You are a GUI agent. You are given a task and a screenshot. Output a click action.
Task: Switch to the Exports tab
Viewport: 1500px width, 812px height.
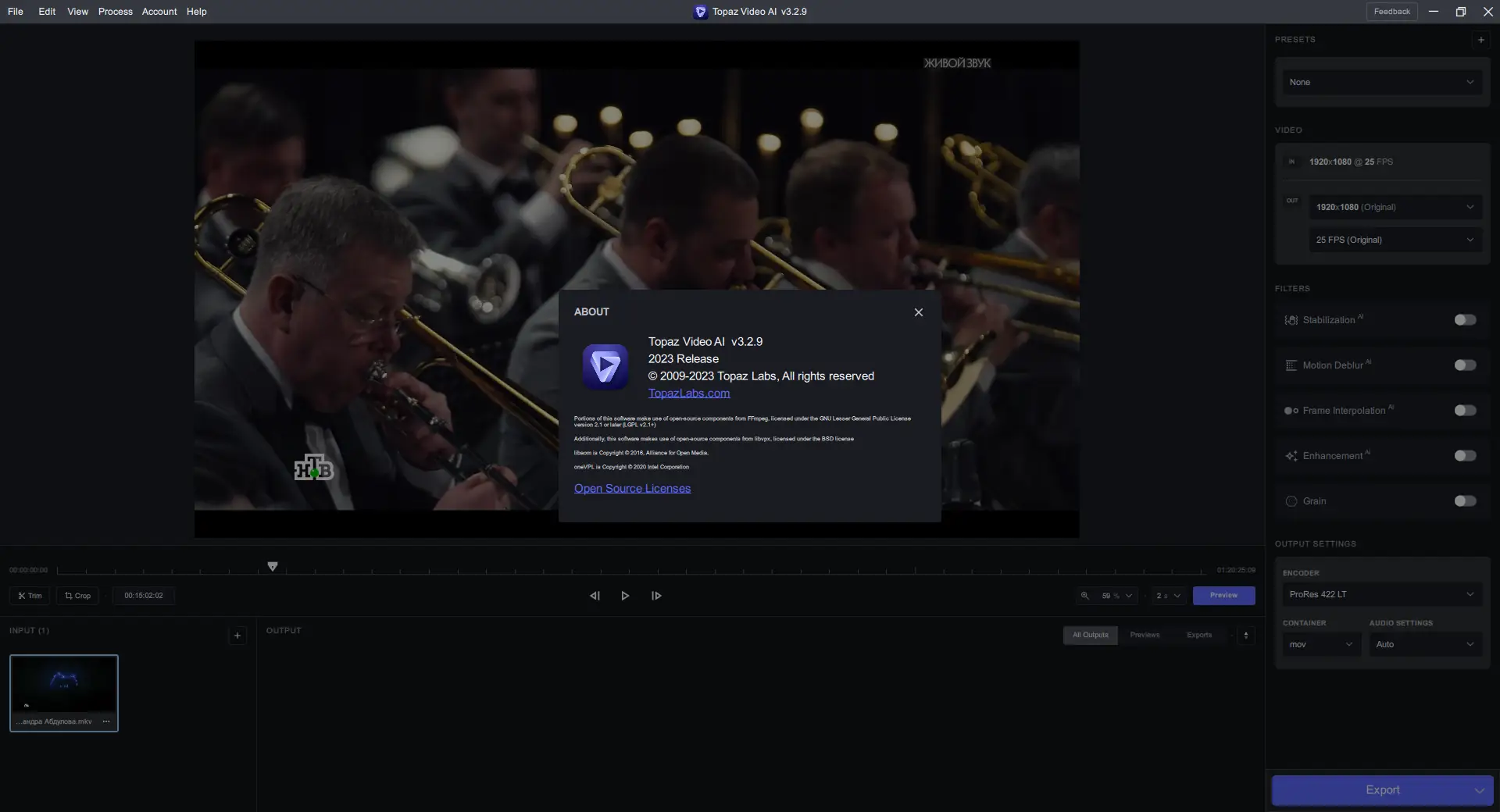click(1199, 636)
